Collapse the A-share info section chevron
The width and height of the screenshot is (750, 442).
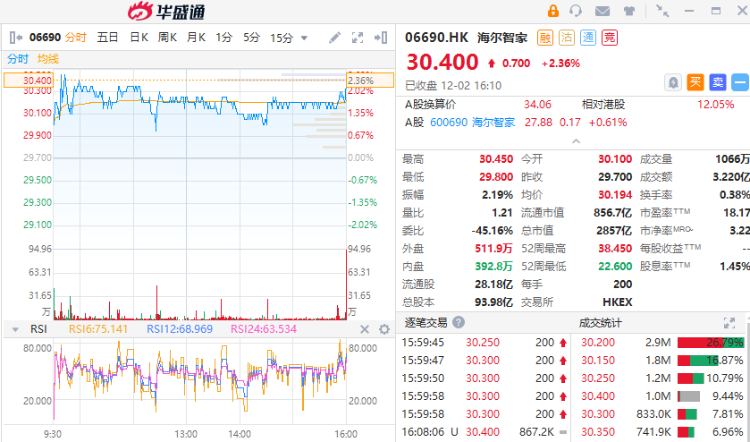[x=576, y=141]
